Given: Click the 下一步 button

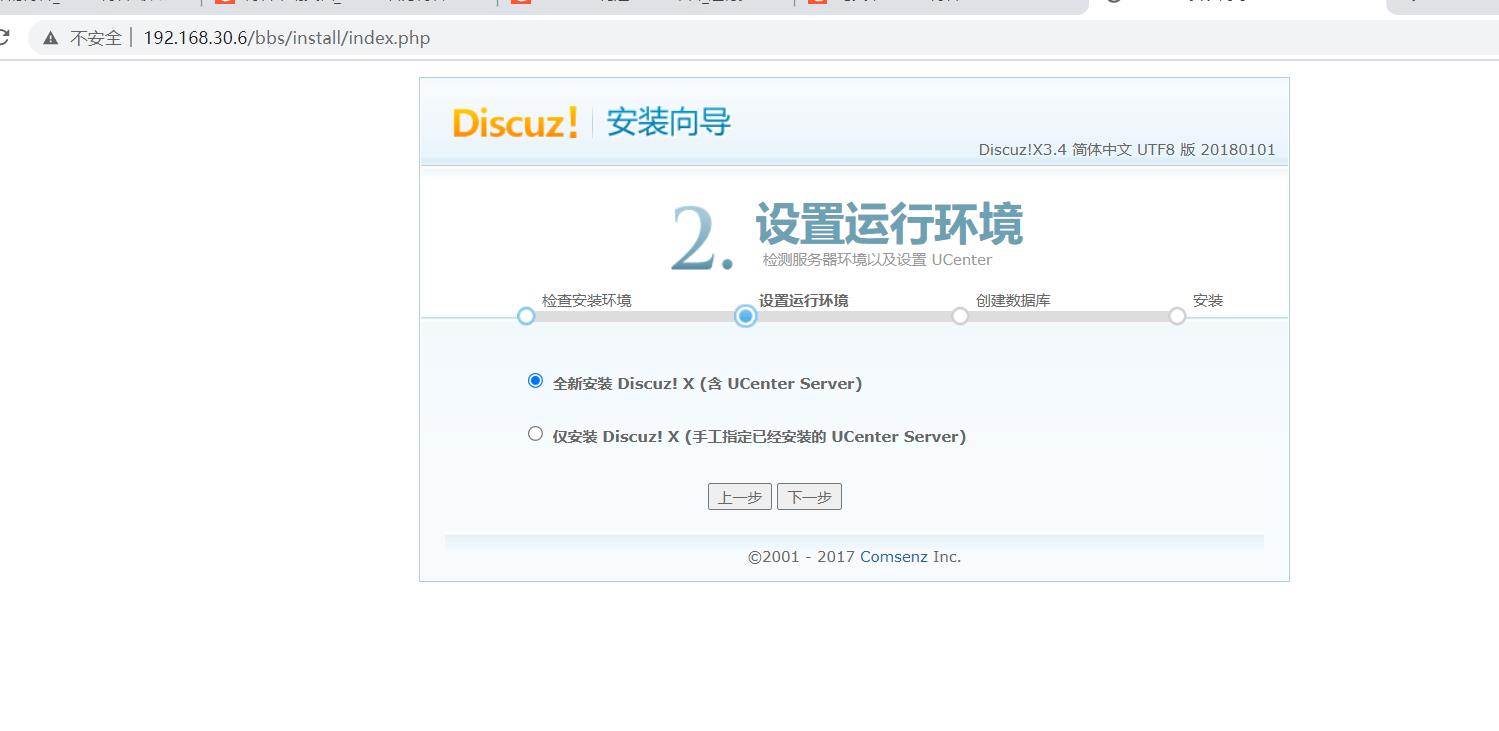Looking at the screenshot, I should [x=809, y=497].
